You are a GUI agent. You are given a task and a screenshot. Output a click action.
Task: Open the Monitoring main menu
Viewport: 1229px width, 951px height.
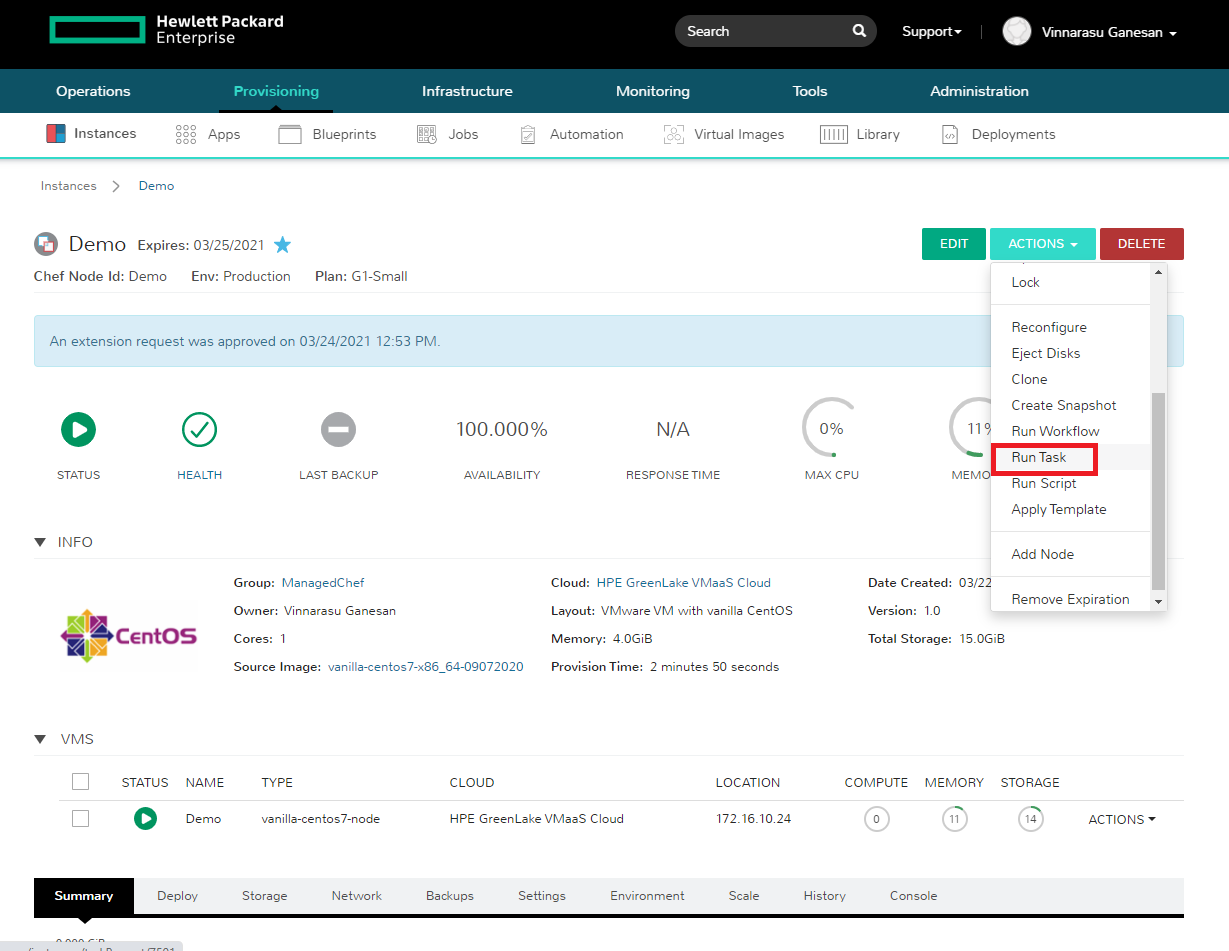pyautogui.click(x=653, y=91)
